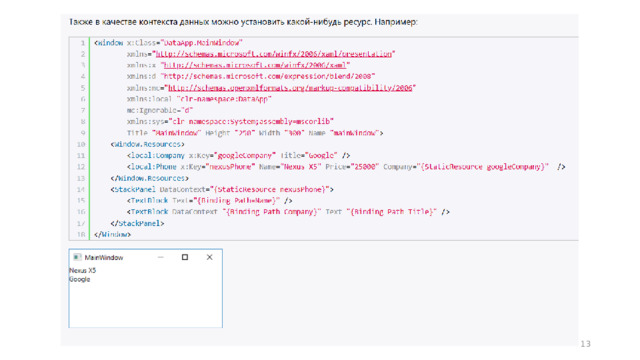
Task: Click the opening Window.Resources tag
Action: (x=147, y=144)
